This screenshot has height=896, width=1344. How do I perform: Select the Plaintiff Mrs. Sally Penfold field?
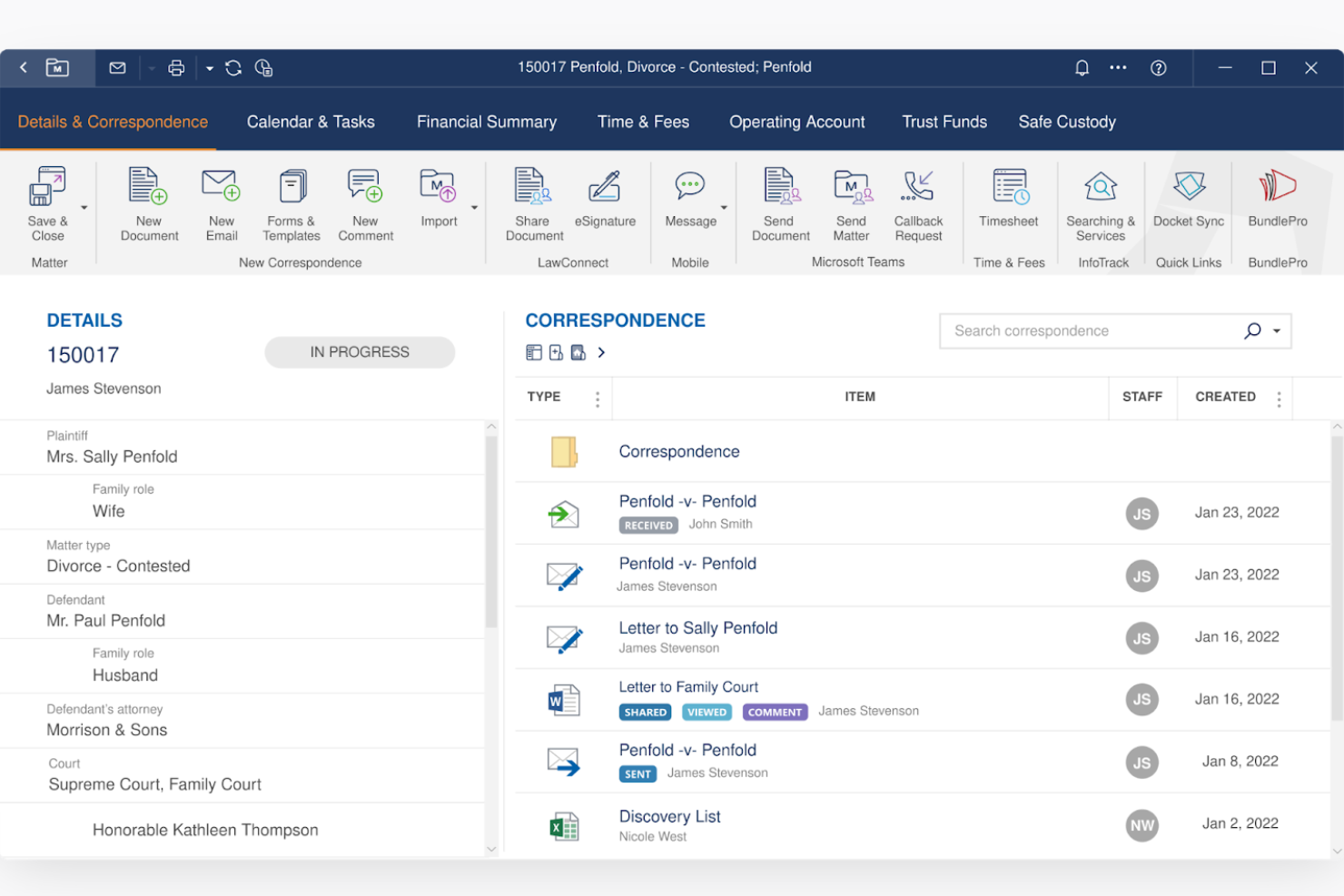click(x=242, y=447)
